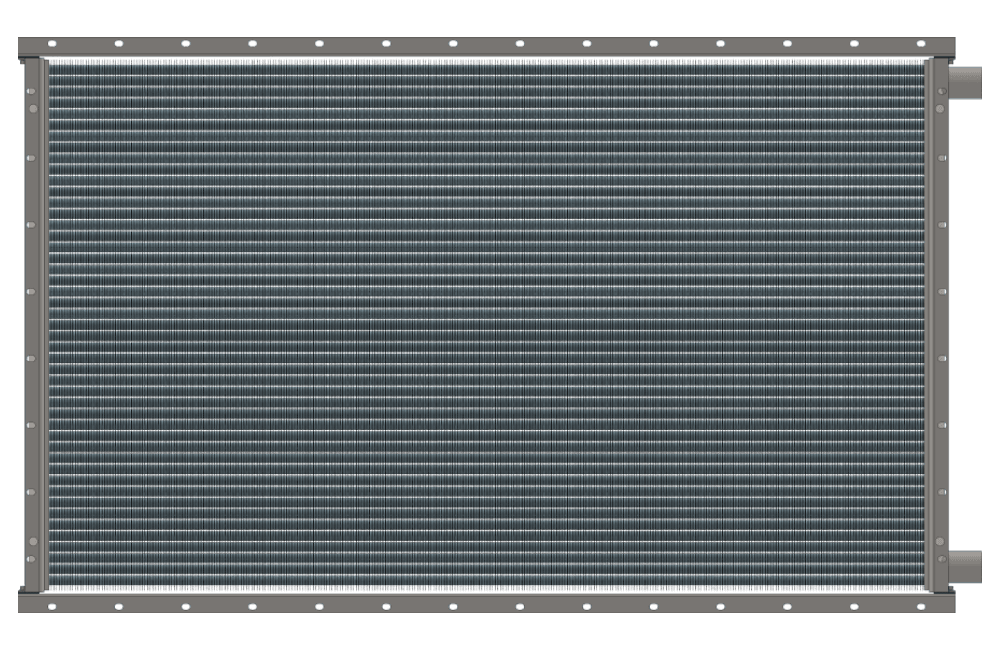Click empty background between the two pipe stubs
Image resolution: width=1000 pixels, height=650 pixels.
(x=975, y=325)
